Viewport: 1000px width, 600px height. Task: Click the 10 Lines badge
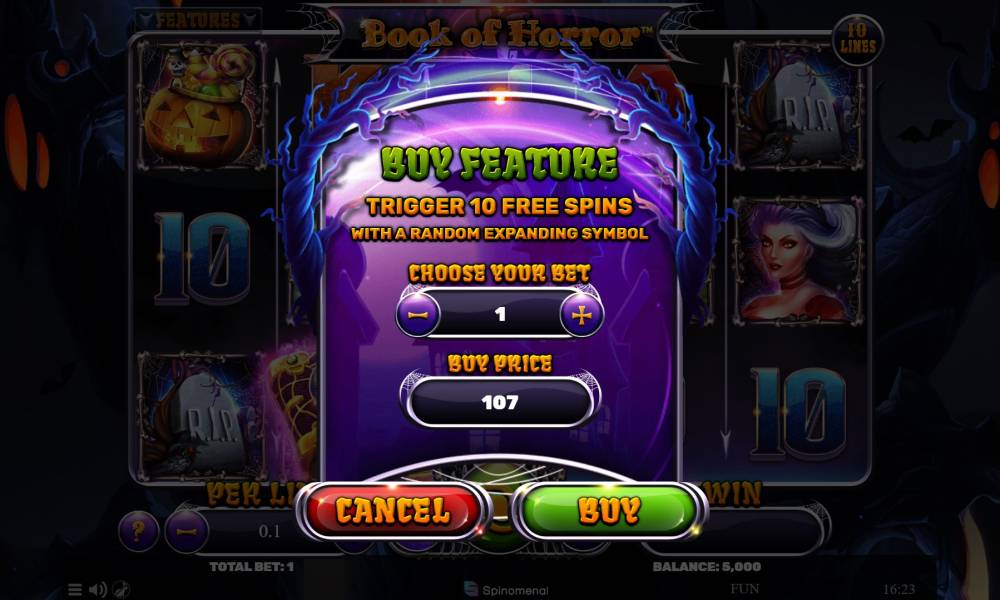[858, 40]
